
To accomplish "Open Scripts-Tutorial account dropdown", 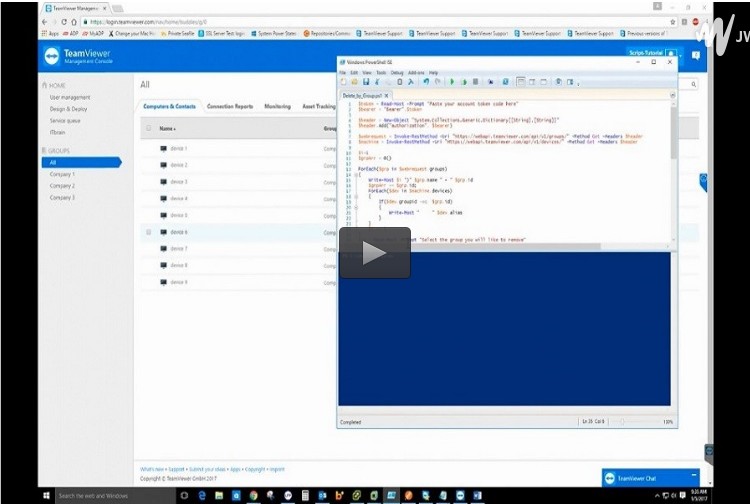I will coord(655,53).
